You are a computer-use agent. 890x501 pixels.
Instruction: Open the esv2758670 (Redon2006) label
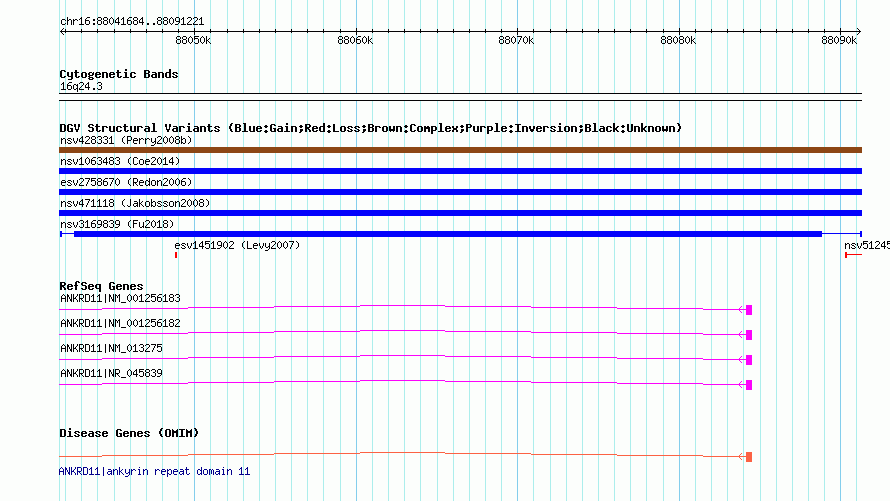(126, 182)
